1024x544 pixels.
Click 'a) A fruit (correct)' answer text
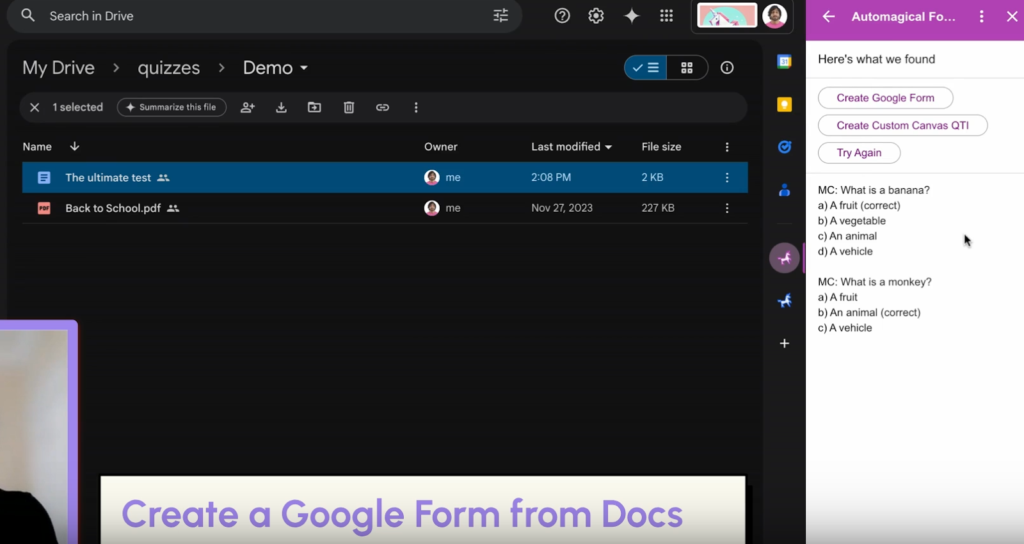[x=859, y=205]
